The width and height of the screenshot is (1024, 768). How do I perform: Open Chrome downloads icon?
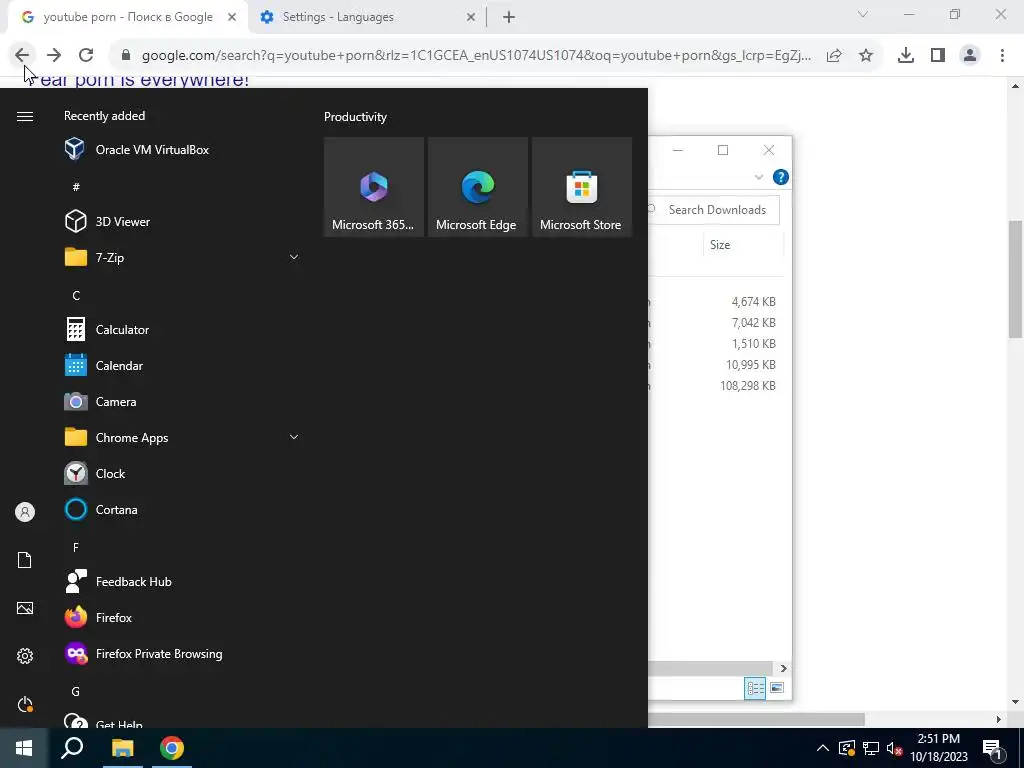tap(906, 56)
